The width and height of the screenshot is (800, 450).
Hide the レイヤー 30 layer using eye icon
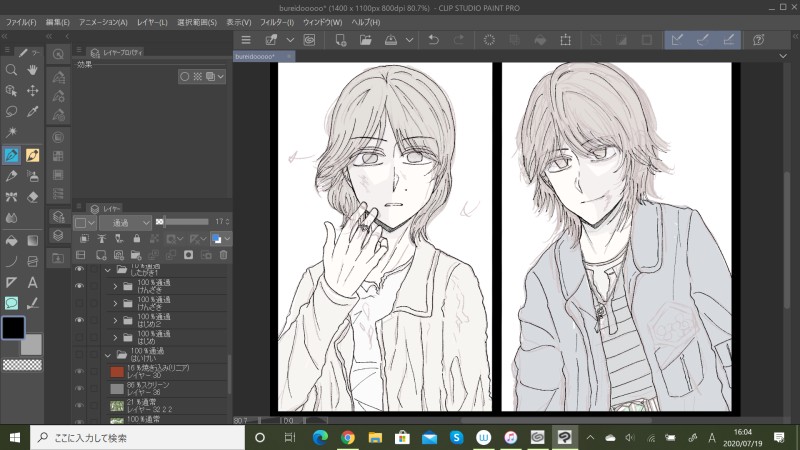point(79,371)
